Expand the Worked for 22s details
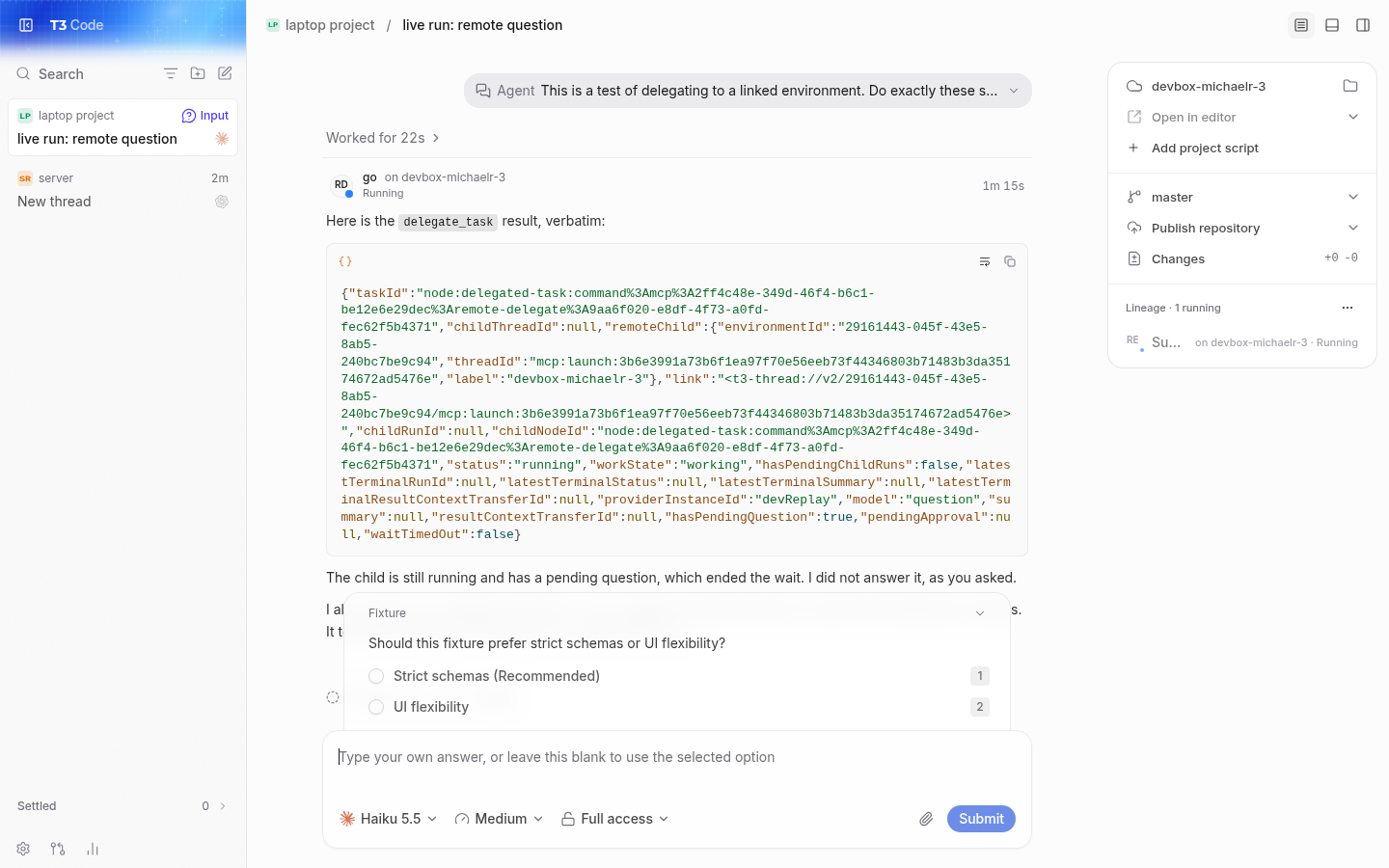 tap(383, 138)
